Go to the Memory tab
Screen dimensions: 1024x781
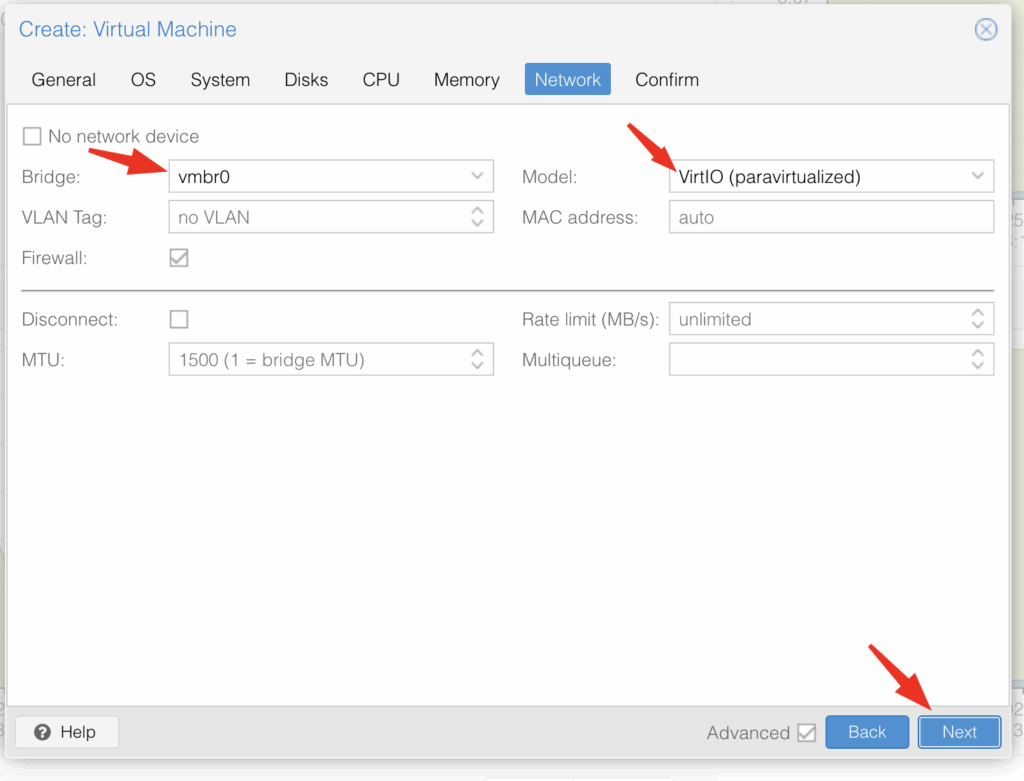click(466, 79)
